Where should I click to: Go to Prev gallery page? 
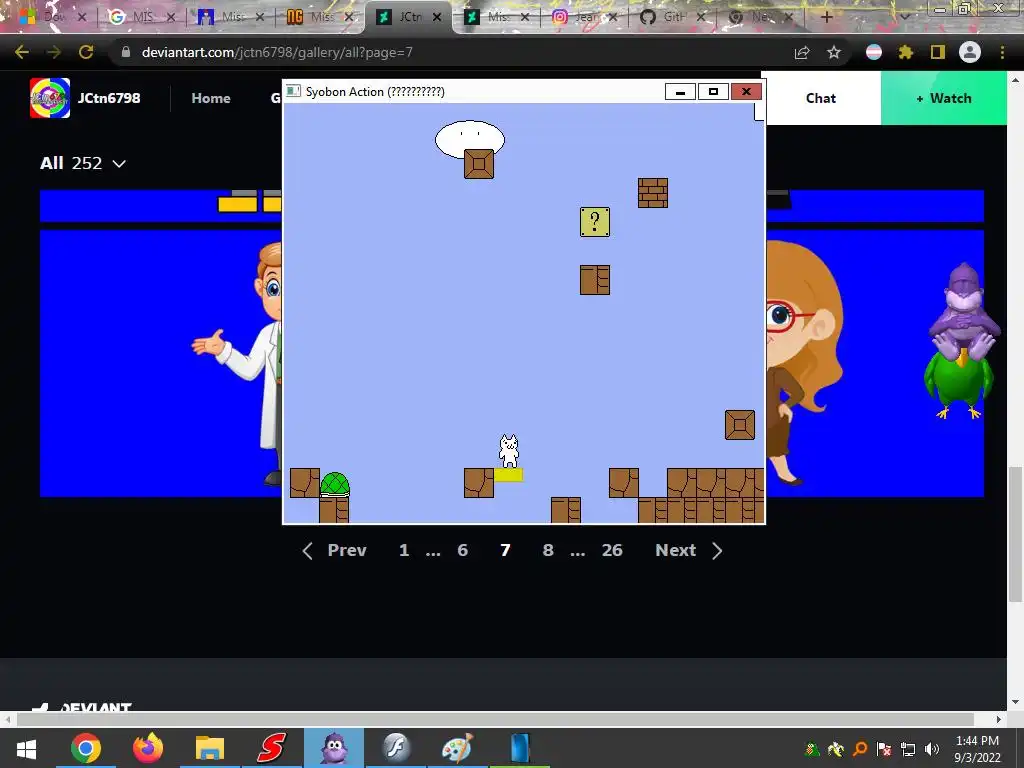[334, 551]
